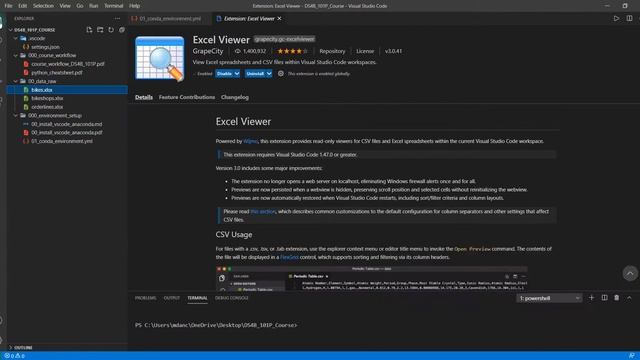Screen dimensions: 640x360
Task: Create a new folder in the Explorer header
Action: click(x=100, y=30)
